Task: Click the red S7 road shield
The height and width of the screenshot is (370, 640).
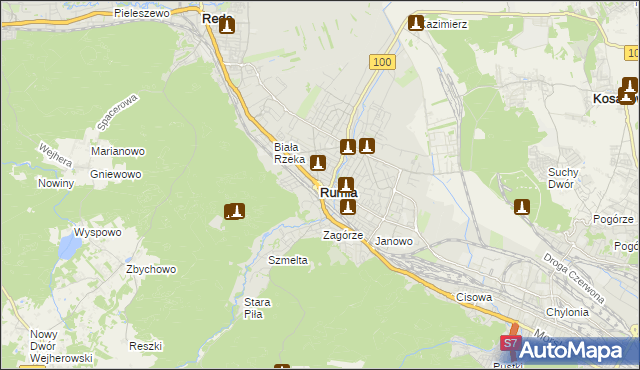Action: click(511, 343)
